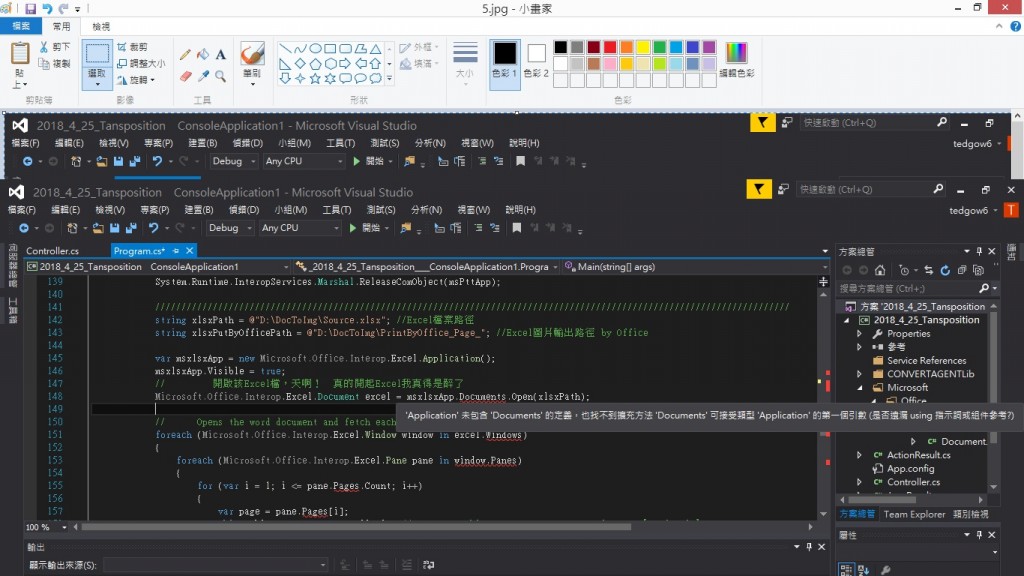Open Edit colors (編輯色彩) dialog

pos(736,59)
